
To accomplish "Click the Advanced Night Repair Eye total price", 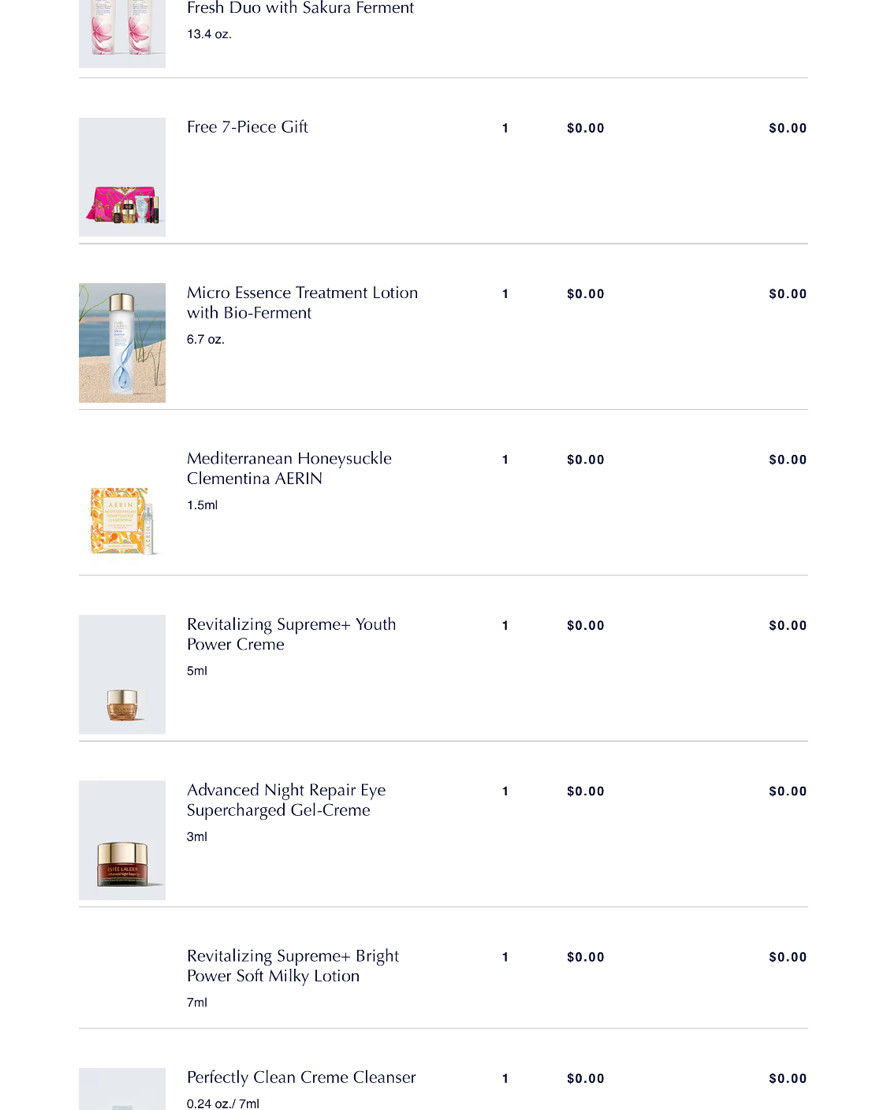I will [x=787, y=791].
